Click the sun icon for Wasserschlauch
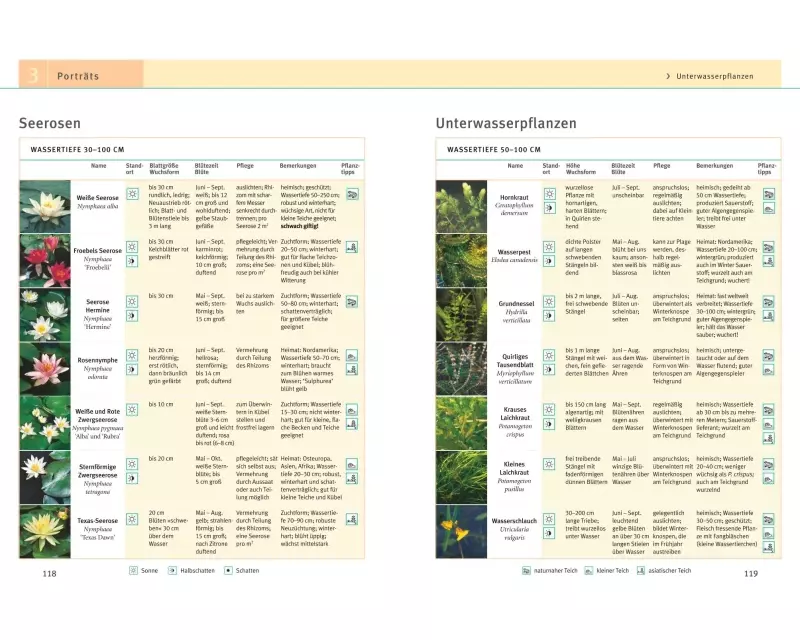 [550, 520]
